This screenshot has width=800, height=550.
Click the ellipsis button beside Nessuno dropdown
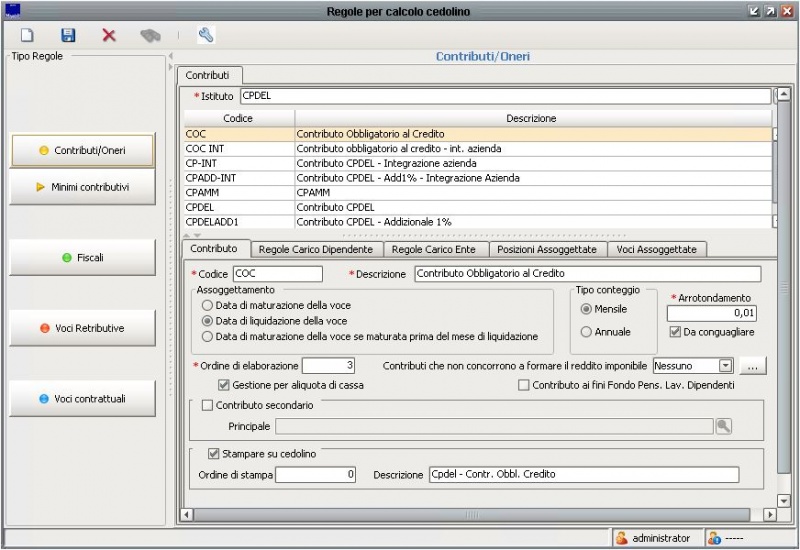pyautogui.click(x=753, y=366)
